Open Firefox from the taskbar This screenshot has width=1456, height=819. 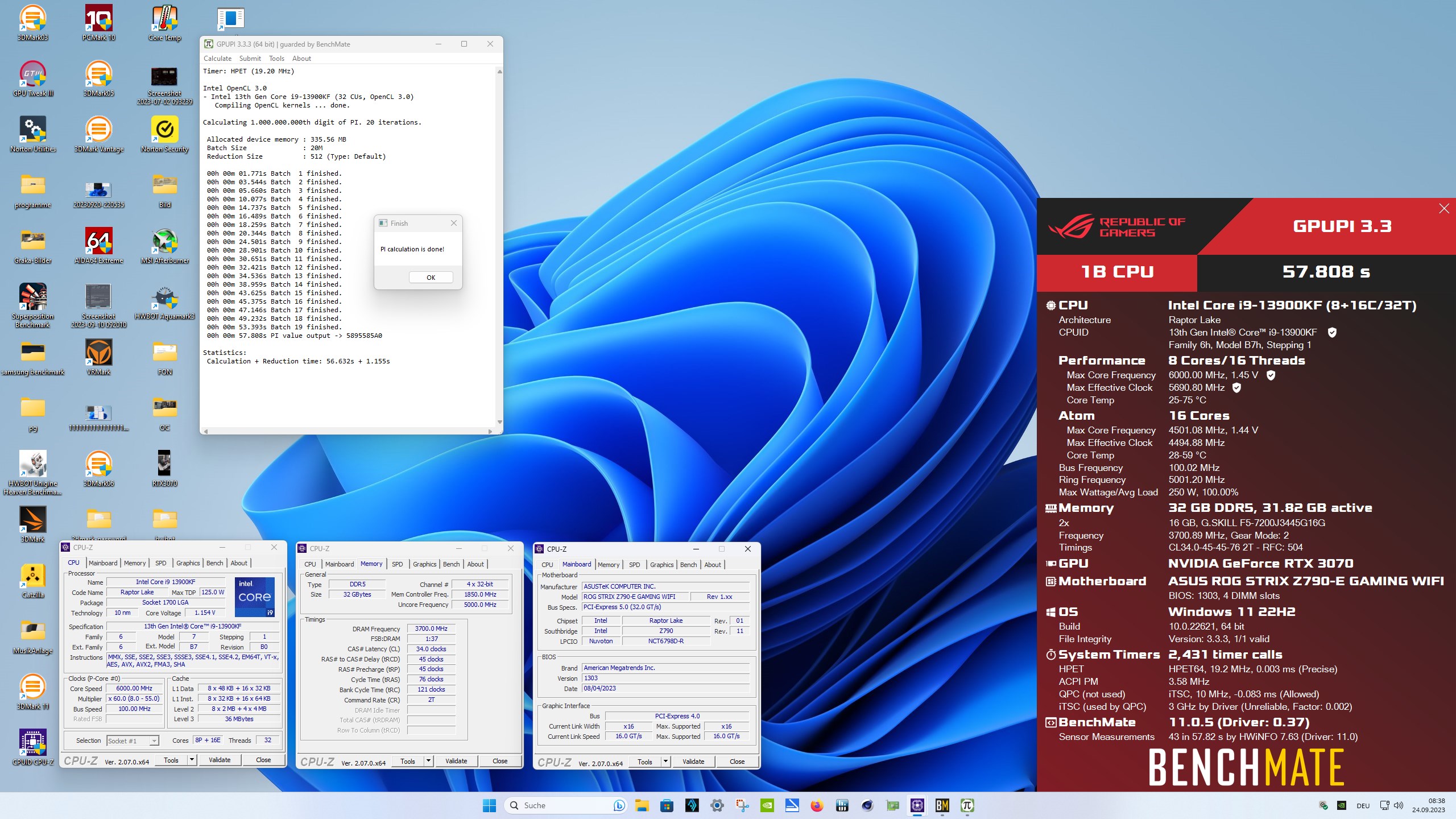point(817,805)
